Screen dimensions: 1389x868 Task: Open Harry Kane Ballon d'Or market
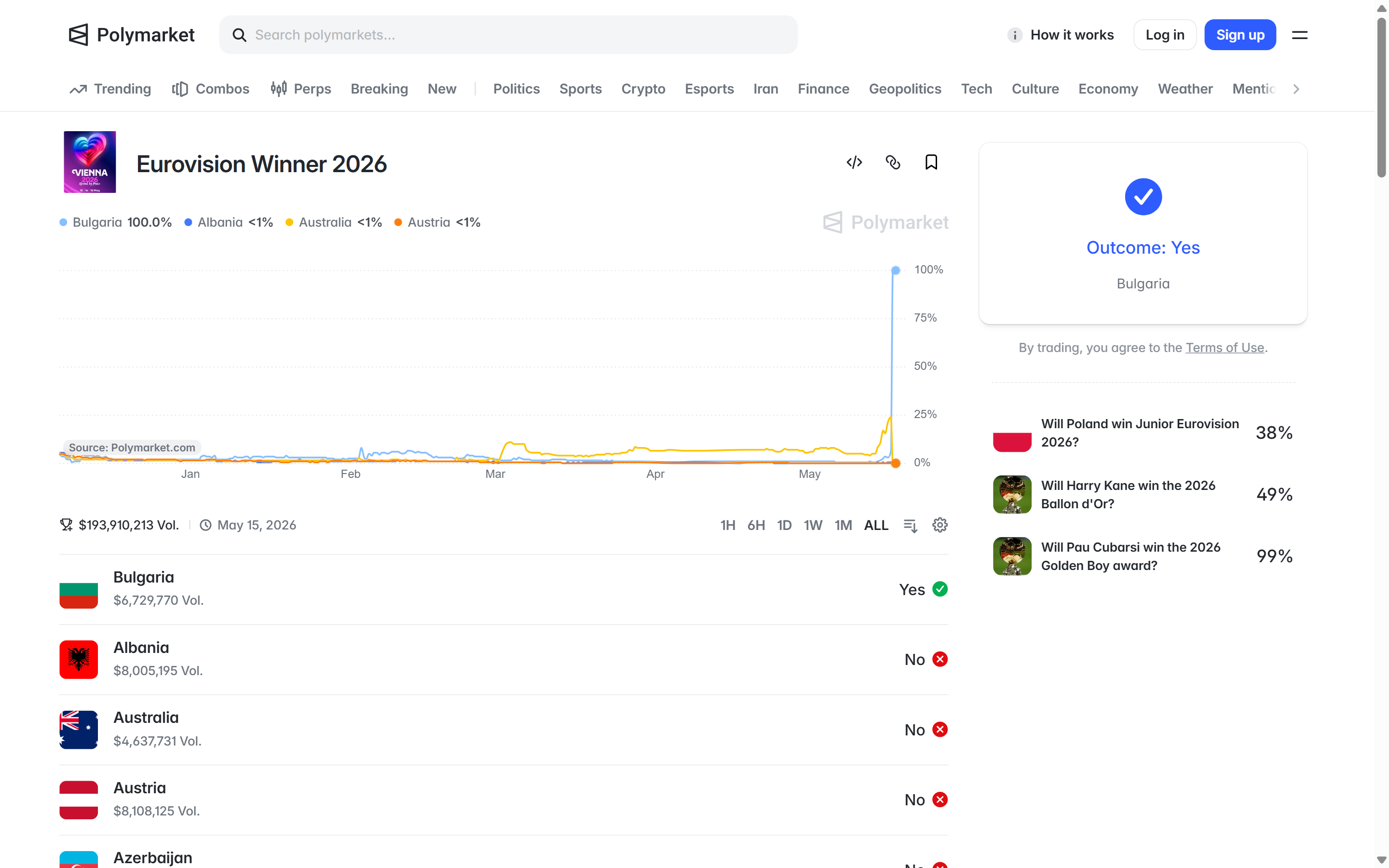1143,494
